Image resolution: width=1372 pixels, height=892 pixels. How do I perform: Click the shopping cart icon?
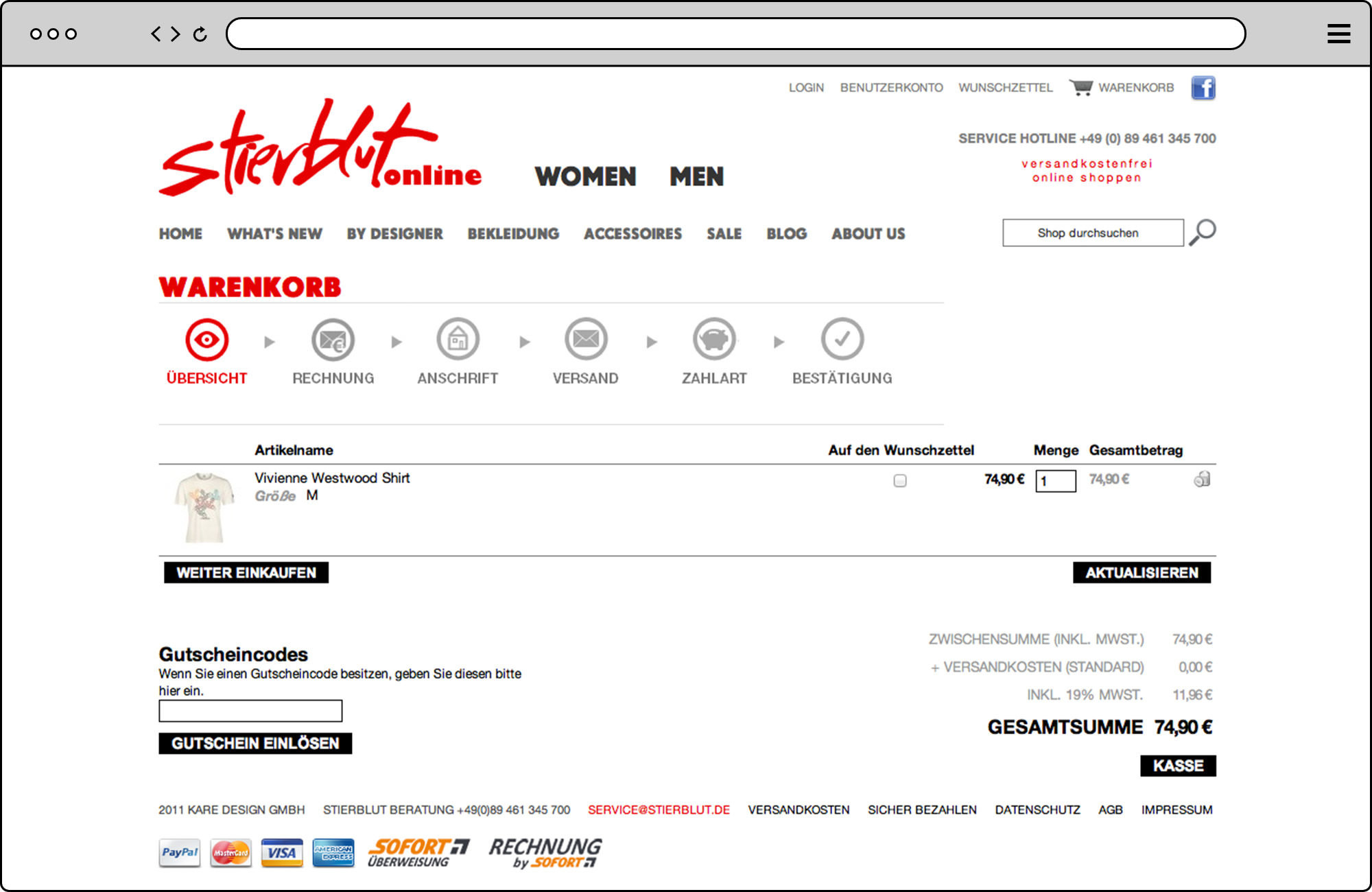coord(1081,87)
